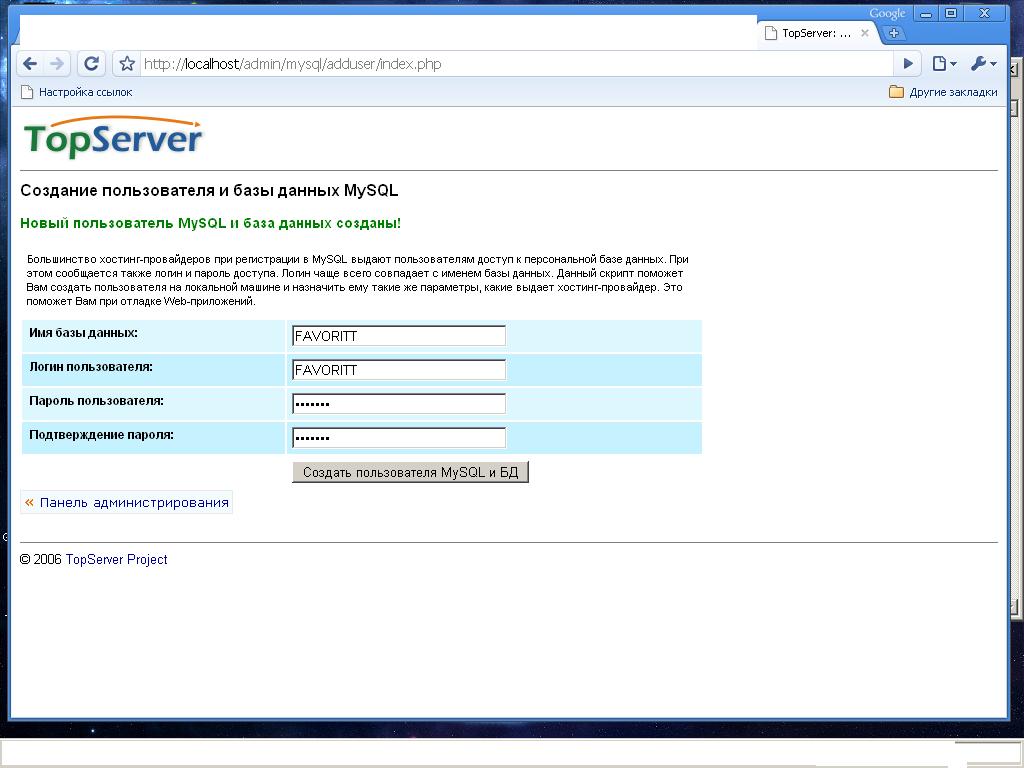Open a new tab with plus button
Screen dimensions: 1024x768
[894, 33]
